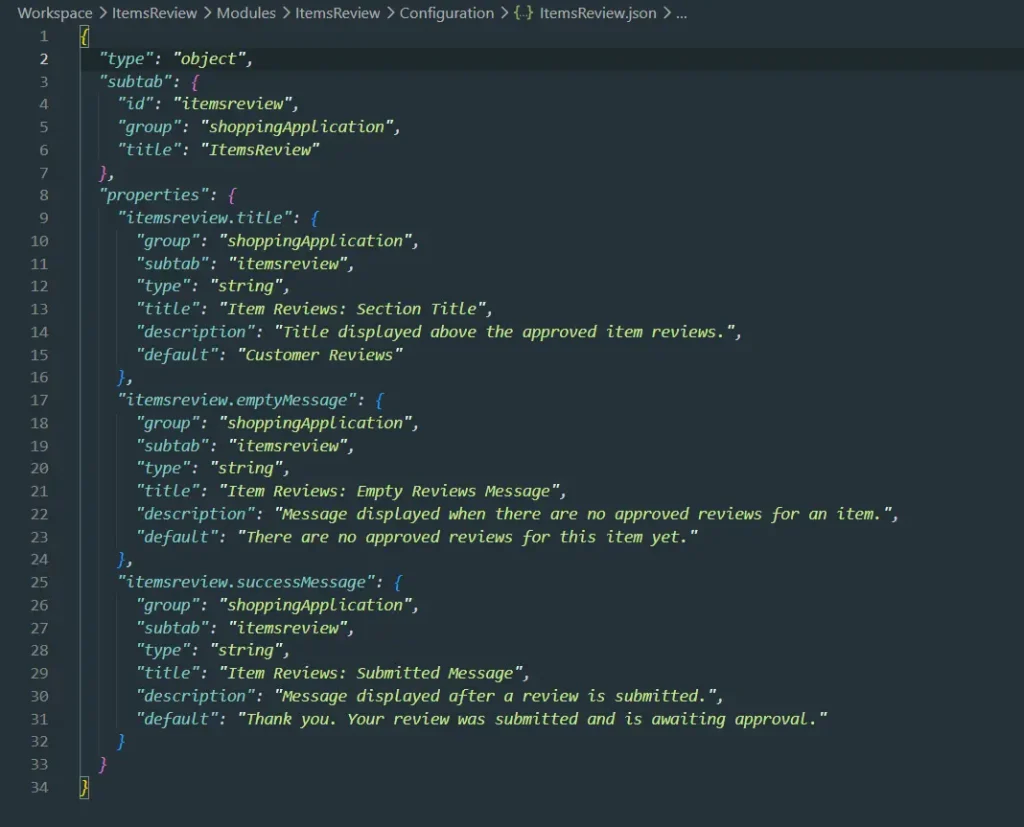
Task: Click "Message displayed when there are no approved reviews" text
Action: coord(520,514)
